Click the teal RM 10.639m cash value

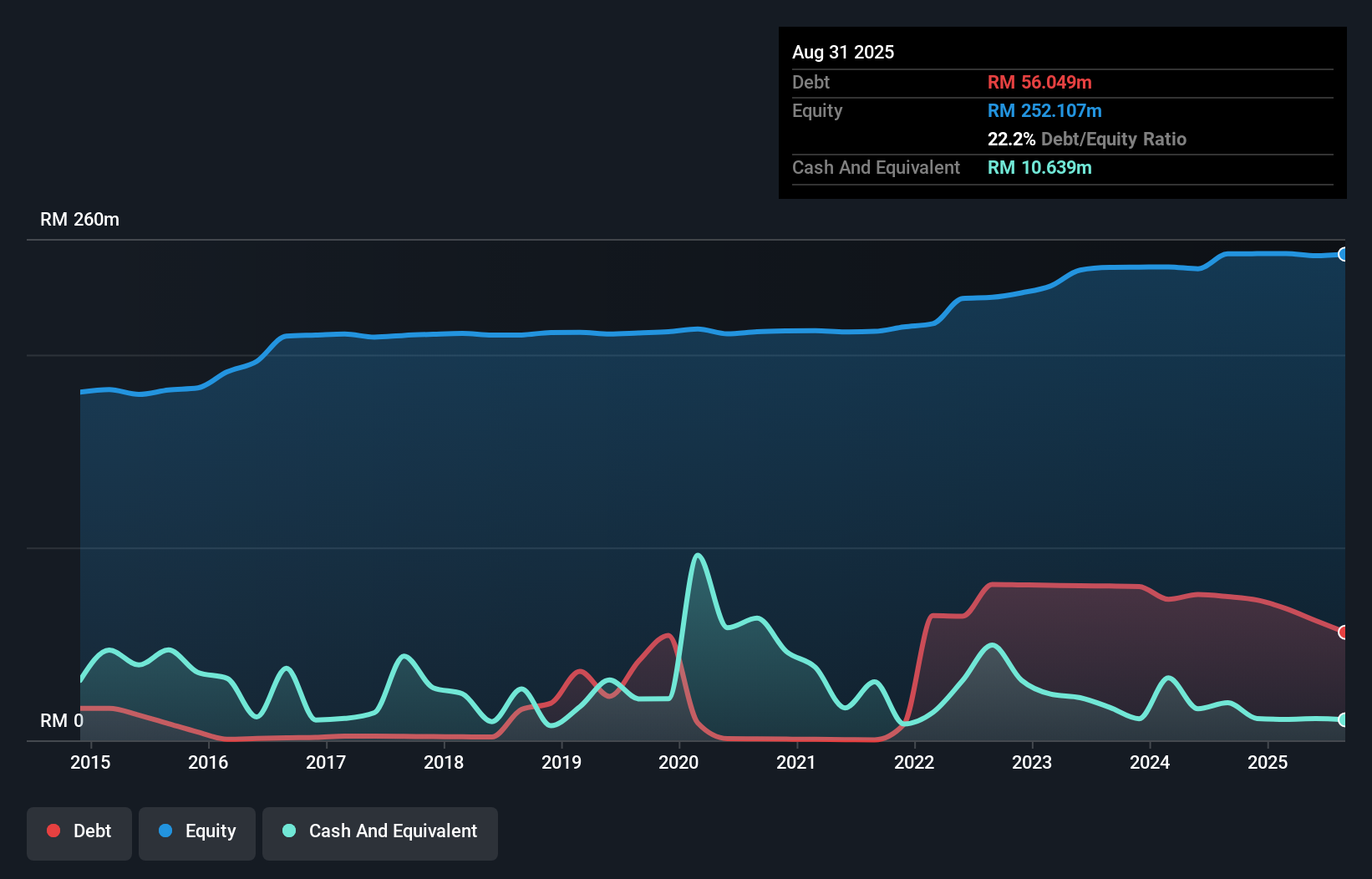tap(1040, 168)
